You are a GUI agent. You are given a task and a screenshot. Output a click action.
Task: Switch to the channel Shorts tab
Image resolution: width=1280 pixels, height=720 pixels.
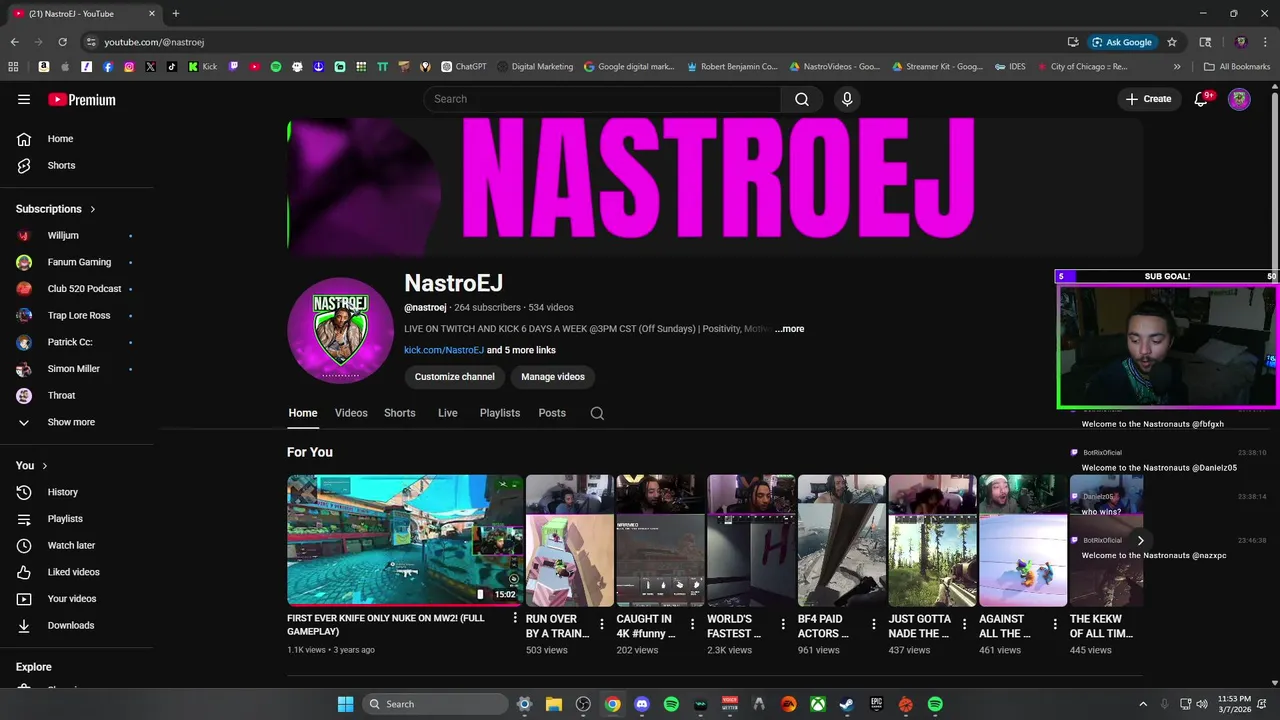pos(400,413)
